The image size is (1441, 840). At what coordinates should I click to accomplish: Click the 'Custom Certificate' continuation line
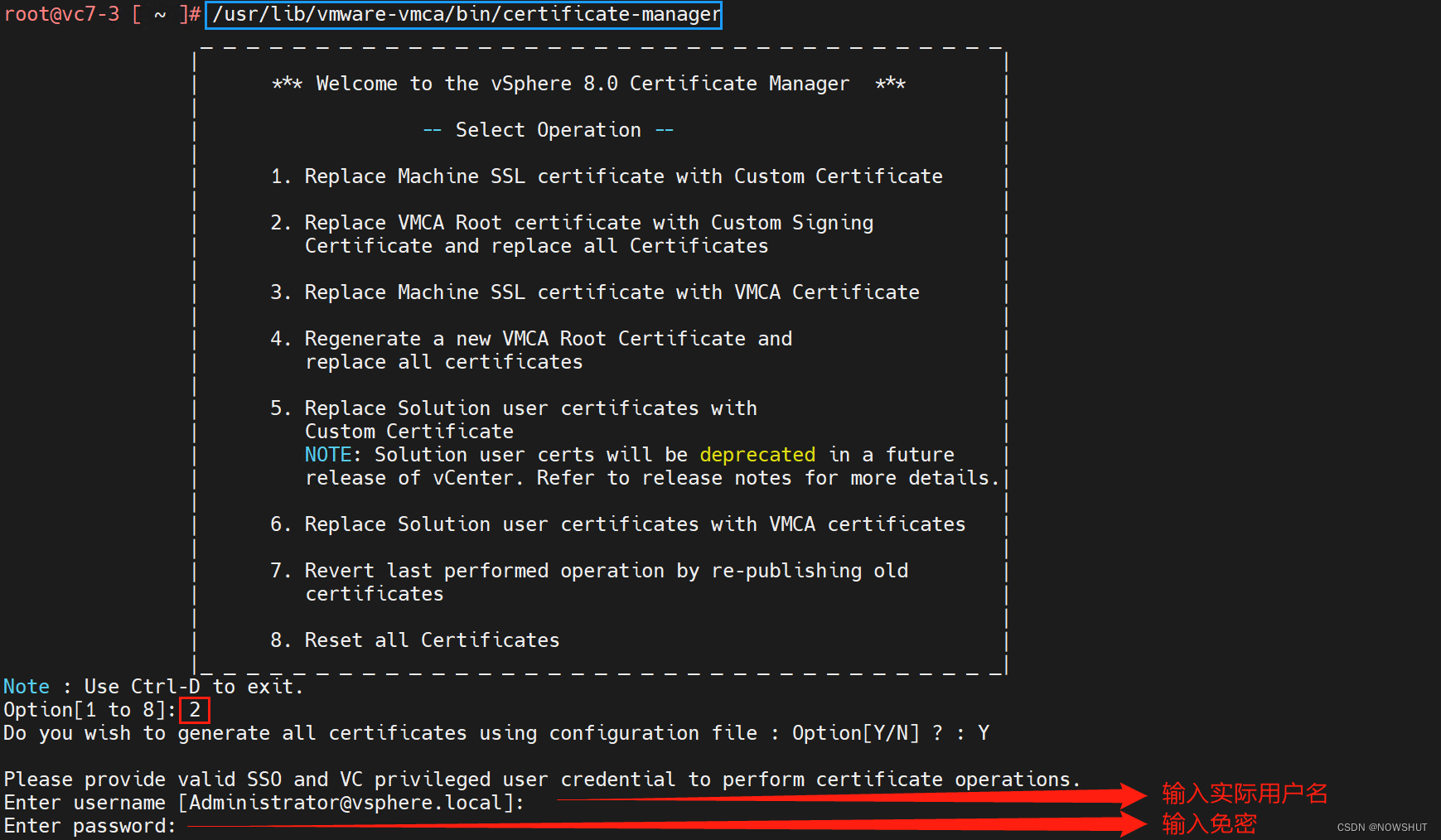409,432
